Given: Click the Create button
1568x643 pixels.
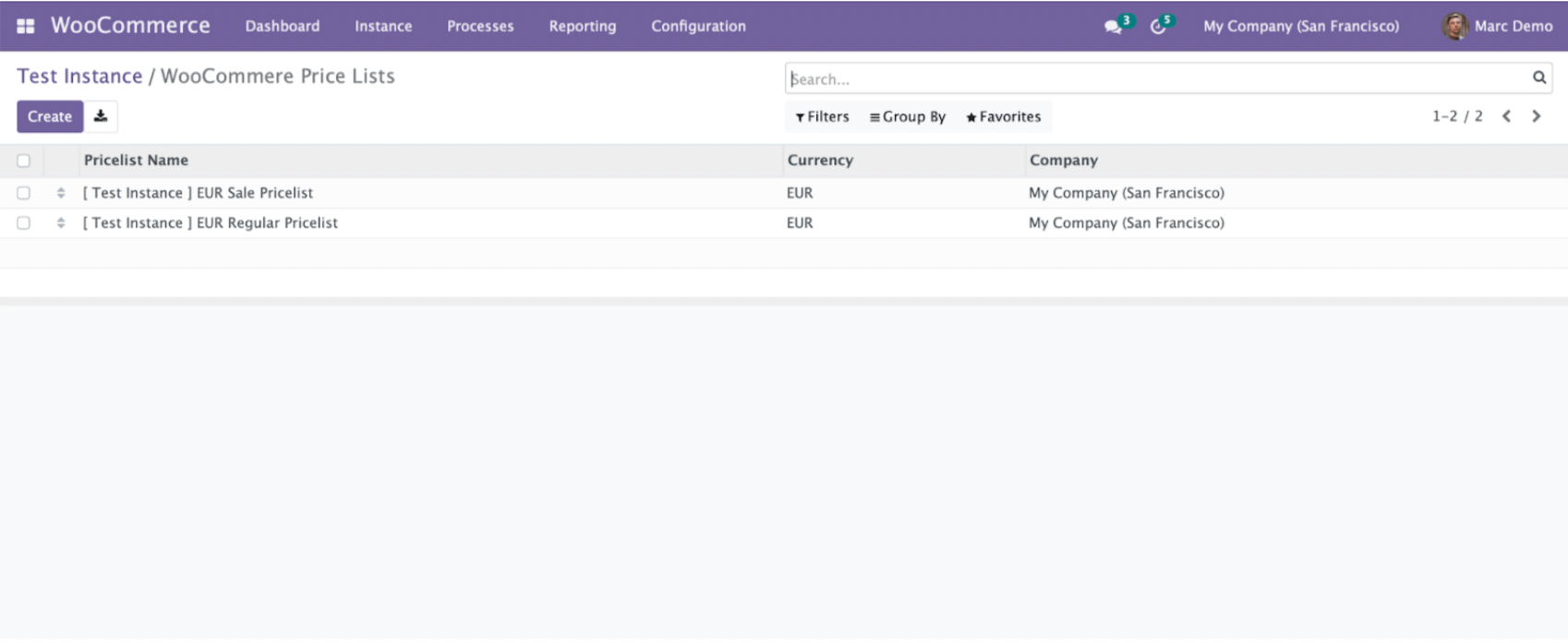Looking at the screenshot, I should coord(50,116).
